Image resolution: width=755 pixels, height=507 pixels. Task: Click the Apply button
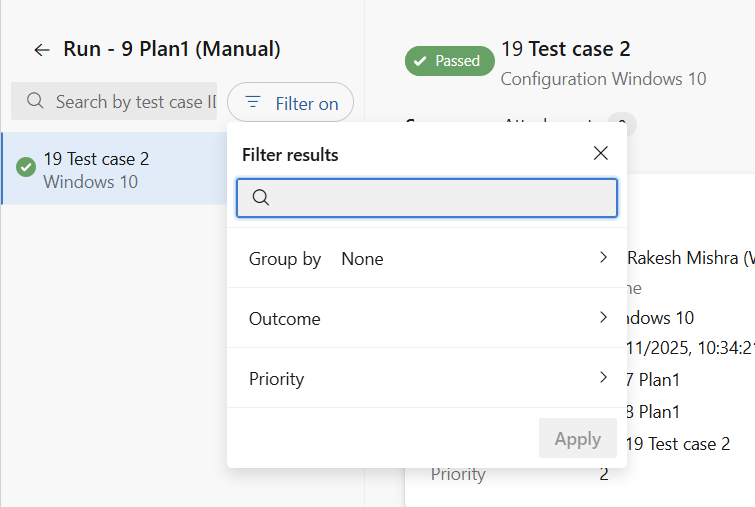pos(577,439)
